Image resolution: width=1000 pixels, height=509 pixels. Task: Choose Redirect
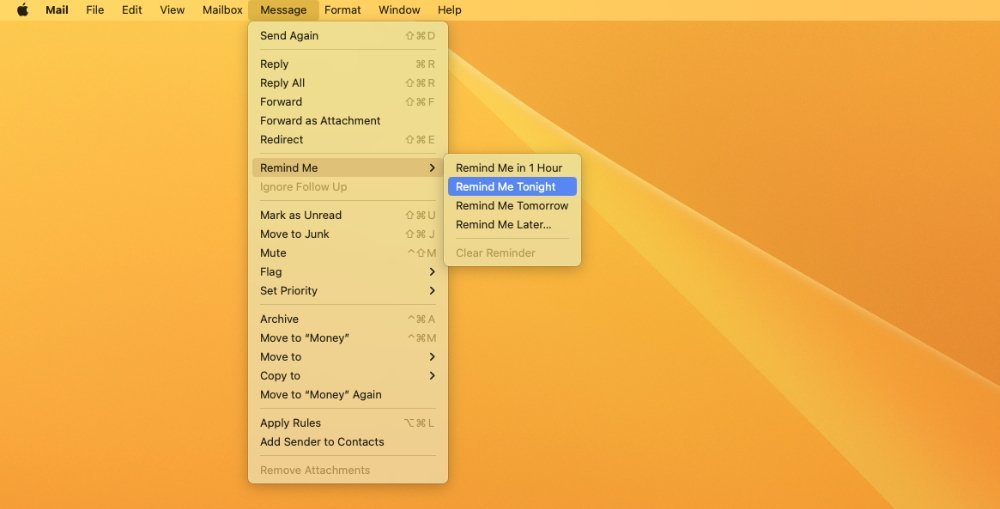(x=348, y=140)
